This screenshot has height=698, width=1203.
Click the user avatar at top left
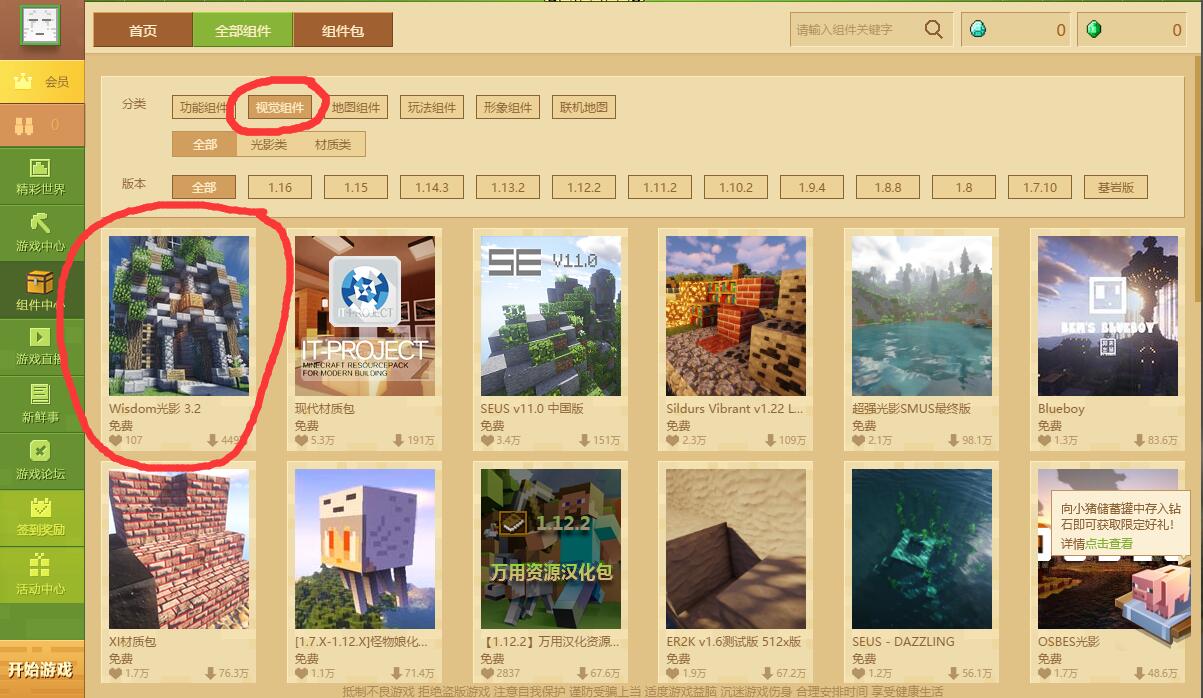[x=40, y=26]
